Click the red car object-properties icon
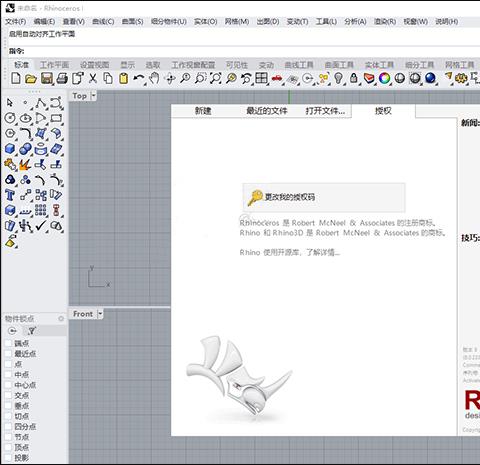Screen dimensions: 480x465 coord(277,79)
